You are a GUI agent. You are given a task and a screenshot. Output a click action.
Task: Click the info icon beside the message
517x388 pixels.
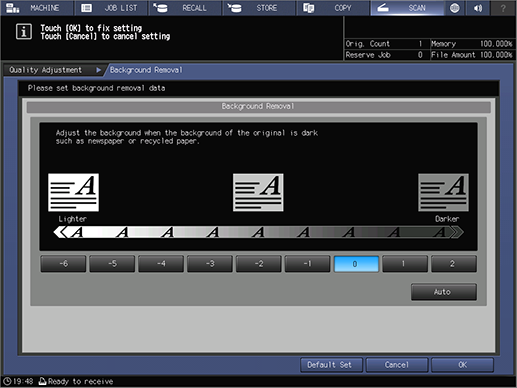(24, 32)
